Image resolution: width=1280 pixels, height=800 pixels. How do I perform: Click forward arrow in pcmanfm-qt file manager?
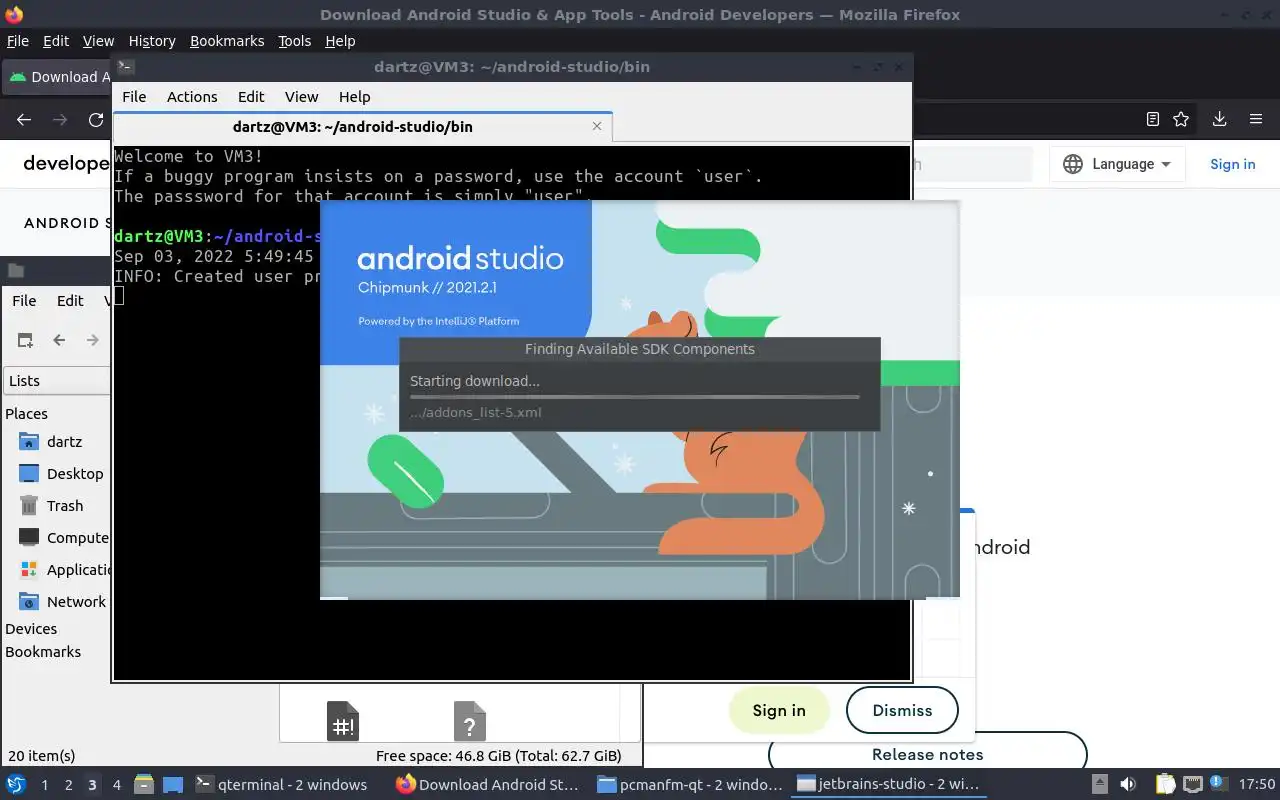coord(93,340)
